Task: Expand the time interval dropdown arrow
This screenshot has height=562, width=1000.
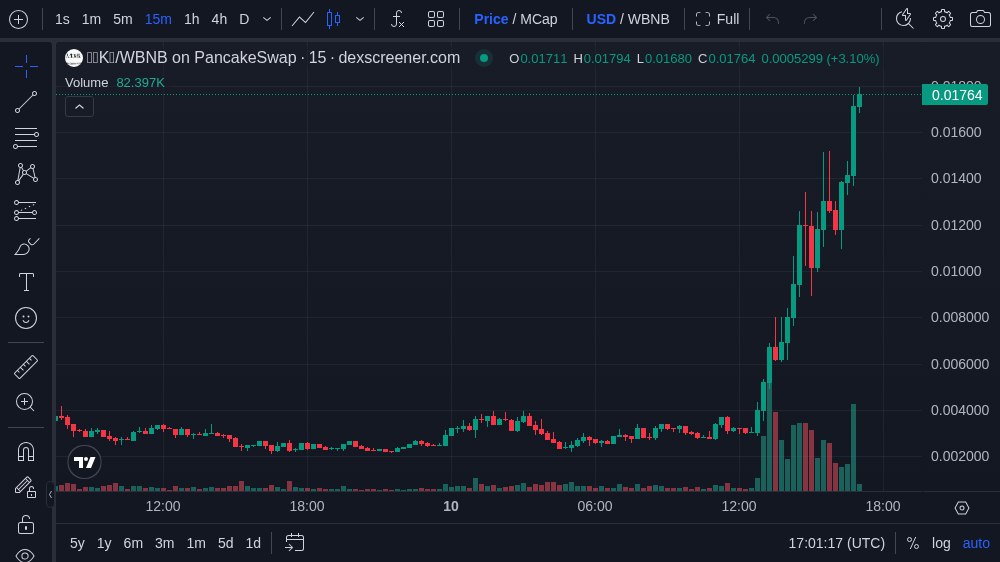Action: [267, 19]
